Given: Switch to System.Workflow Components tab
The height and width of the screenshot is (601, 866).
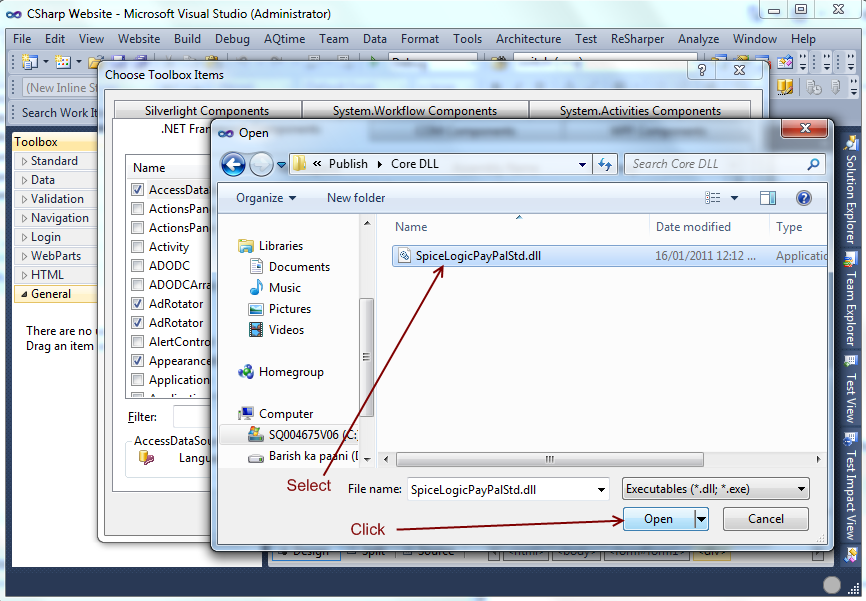Looking at the screenshot, I should (x=414, y=111).
